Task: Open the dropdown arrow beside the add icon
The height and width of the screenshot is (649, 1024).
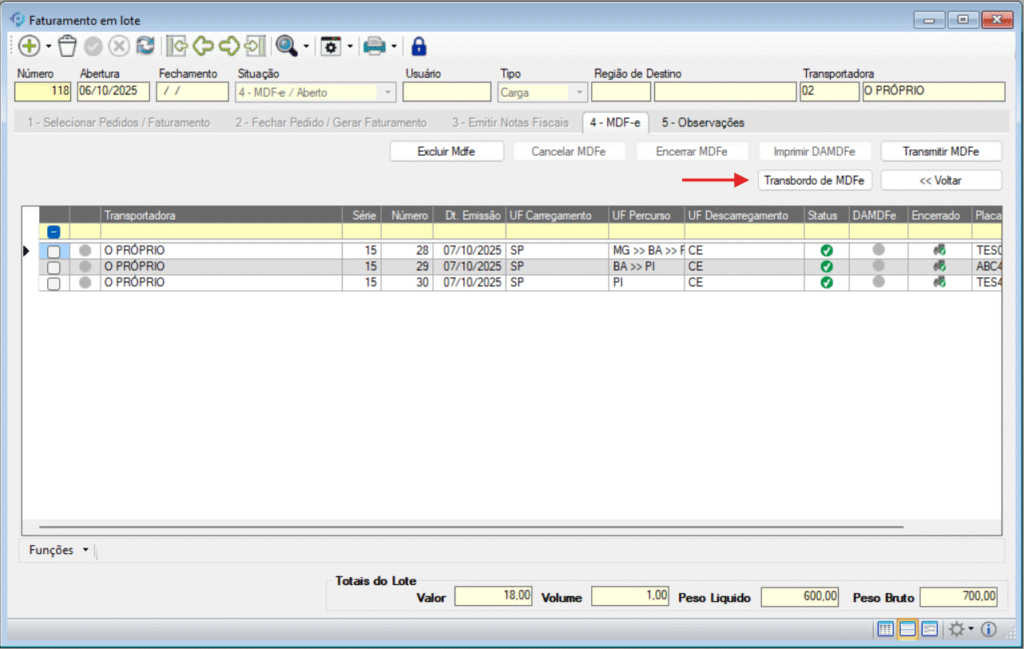Action: pos(49,47)
